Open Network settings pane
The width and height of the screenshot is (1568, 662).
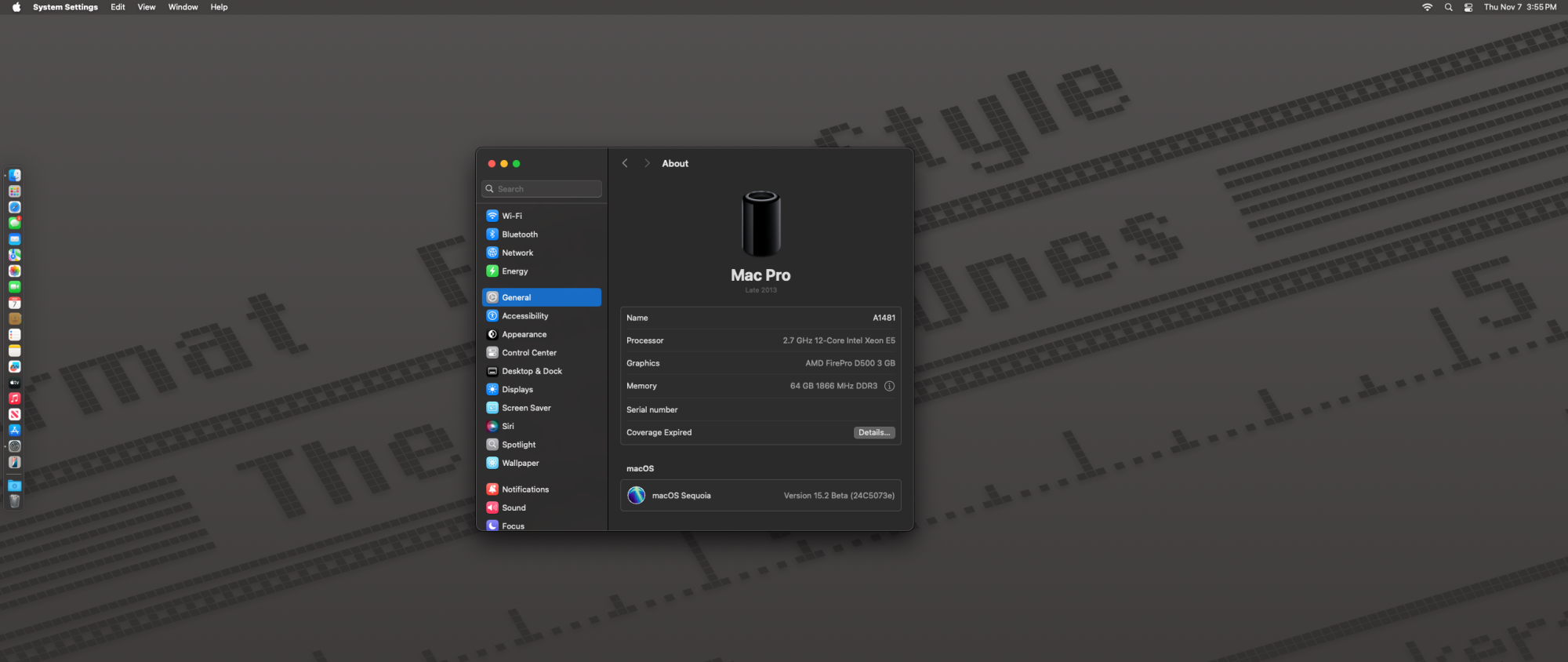point(542,253)
